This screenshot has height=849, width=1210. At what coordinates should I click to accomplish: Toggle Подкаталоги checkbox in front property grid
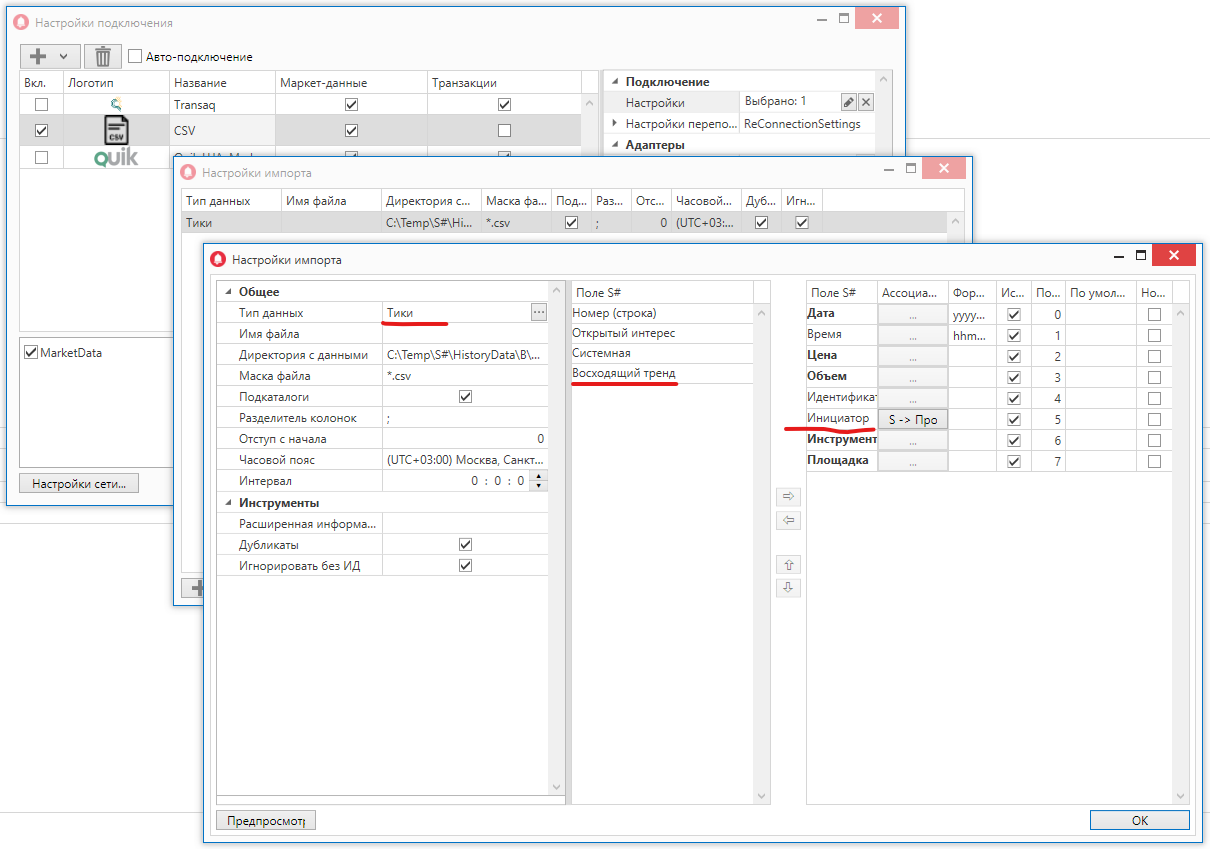tap(465, 397)
